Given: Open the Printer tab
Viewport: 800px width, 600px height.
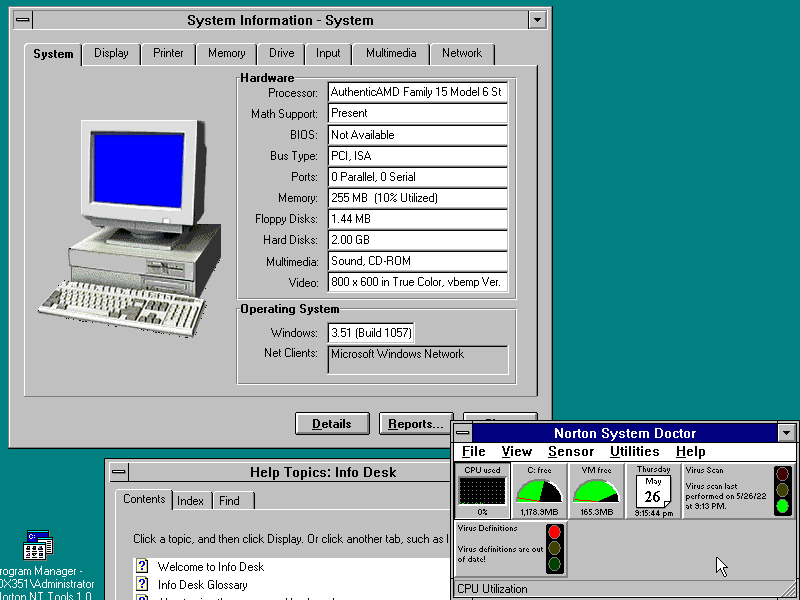Looking at the screenshot, I should [x=168, y=54].
